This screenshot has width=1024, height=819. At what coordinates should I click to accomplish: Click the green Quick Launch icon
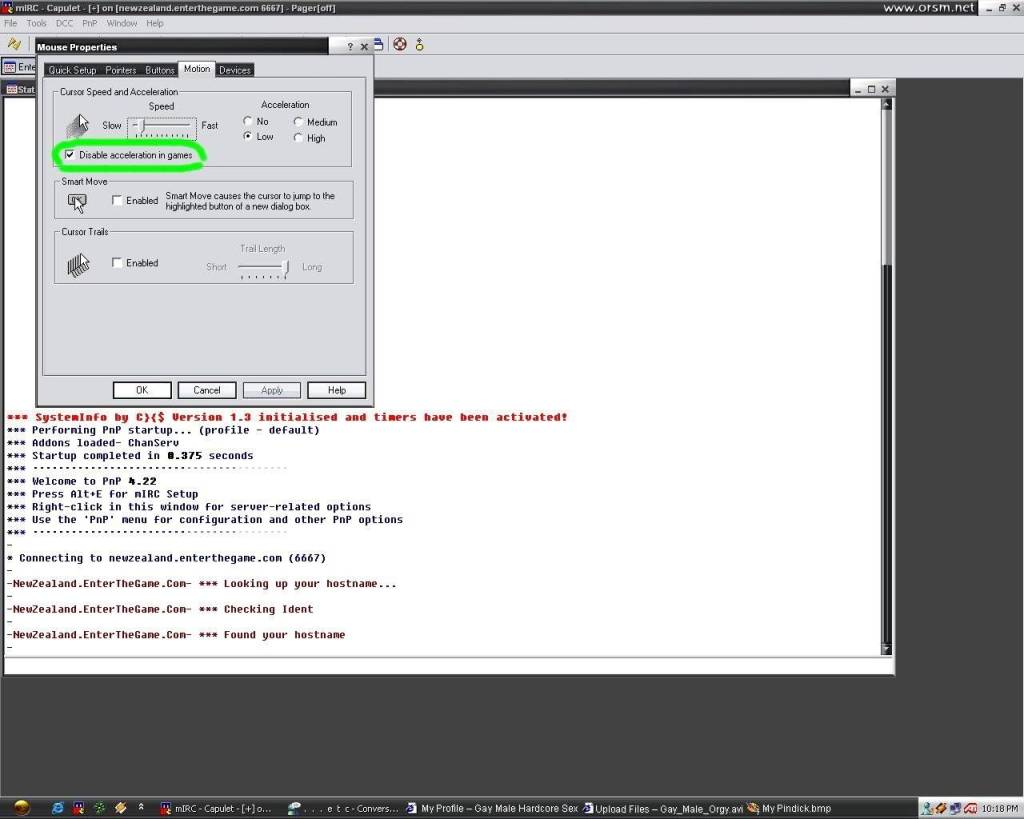point(99,809)
